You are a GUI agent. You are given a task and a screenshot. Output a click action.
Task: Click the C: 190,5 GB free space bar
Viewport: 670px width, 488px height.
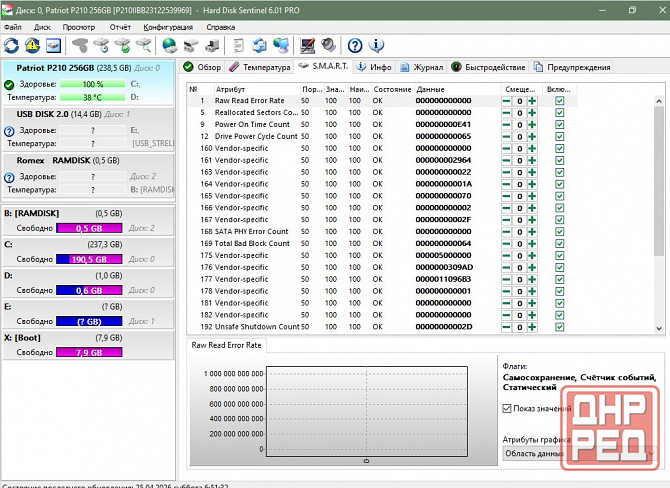tap(89, 259)
